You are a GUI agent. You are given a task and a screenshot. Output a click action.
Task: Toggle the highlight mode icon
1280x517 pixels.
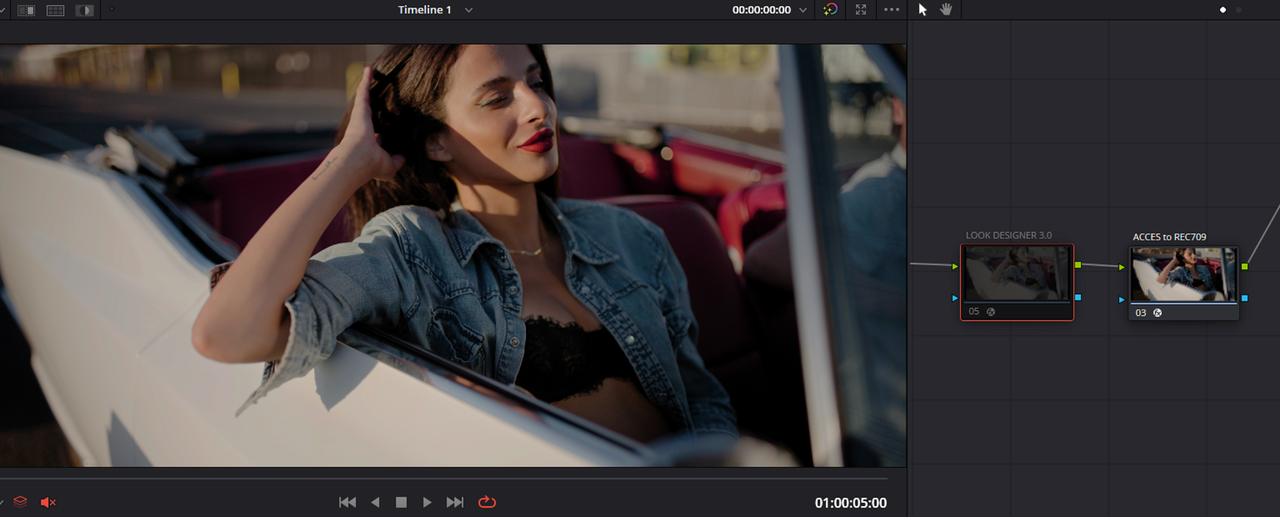click(x=85, y=10)
